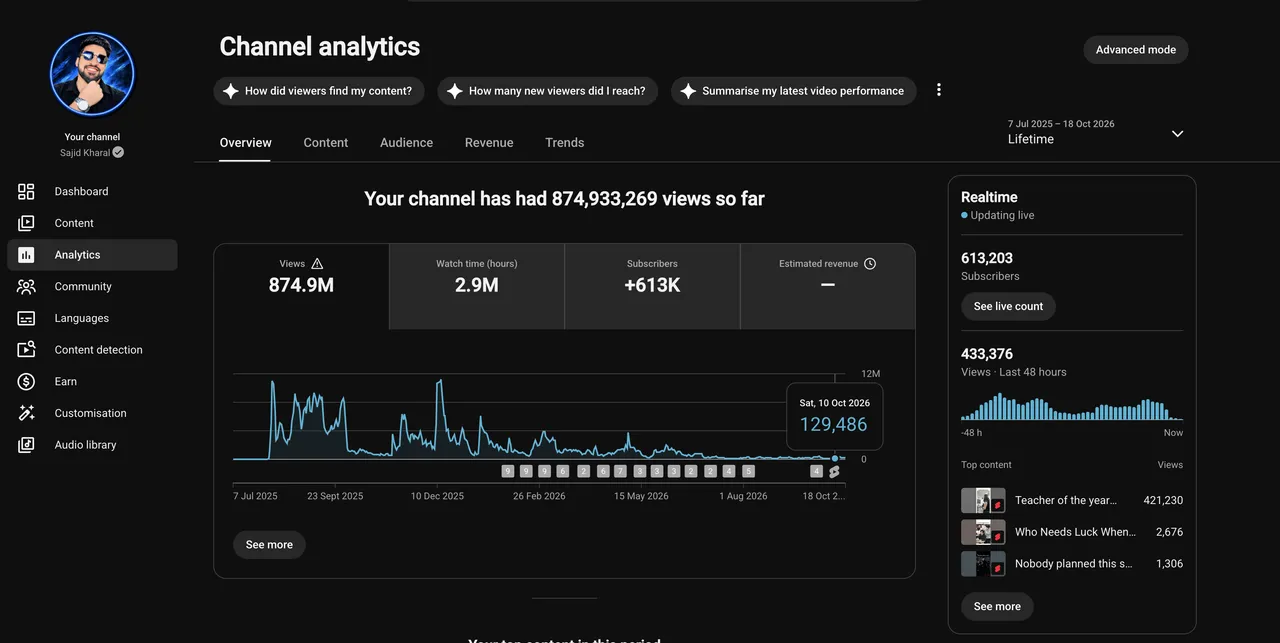Click the axis label '15 May 2026'
1280x643 pixels.
(641, 496)
